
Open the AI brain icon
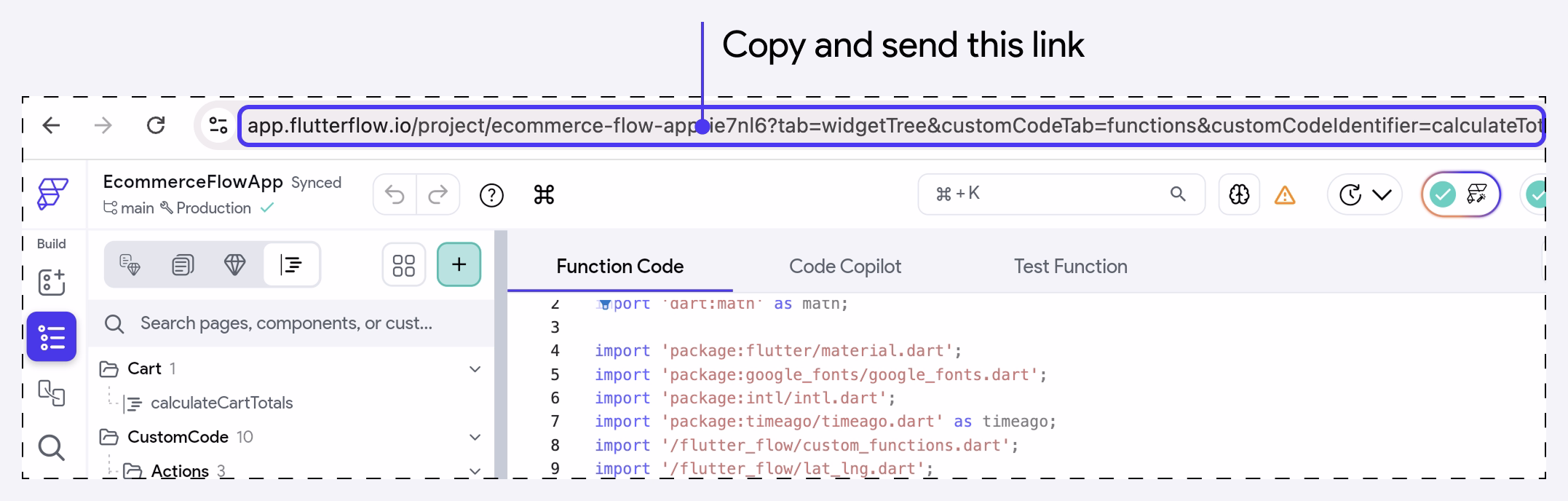click(x=1239, y=194)
